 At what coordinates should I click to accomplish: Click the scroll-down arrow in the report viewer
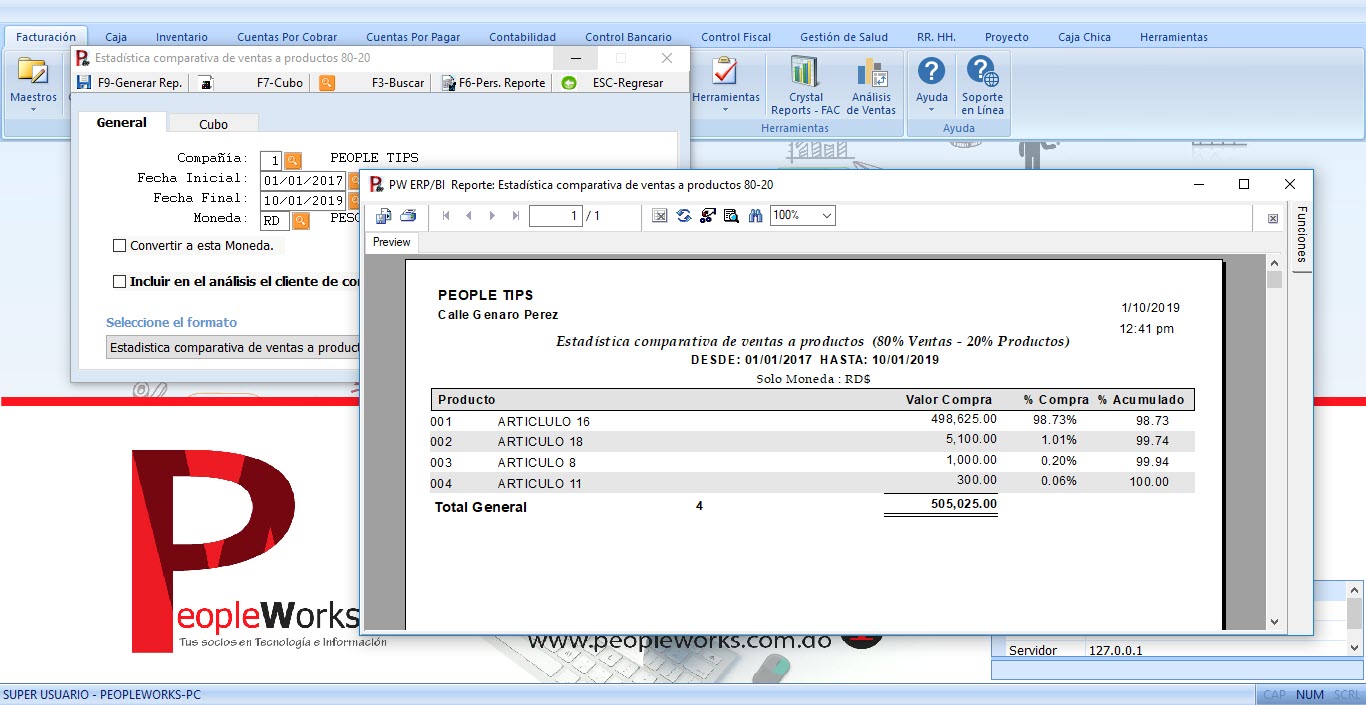1274,622
